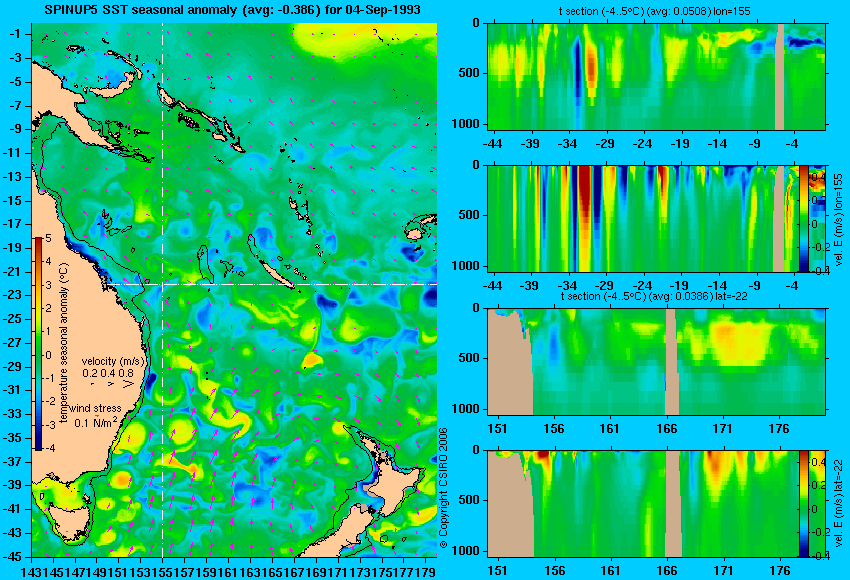The width and height of the screenshot is (850, 580).
Task: Click the '0.2 0.4 0.8' velocity scale values
Action: pyautogui.click(x=108, y=373)
